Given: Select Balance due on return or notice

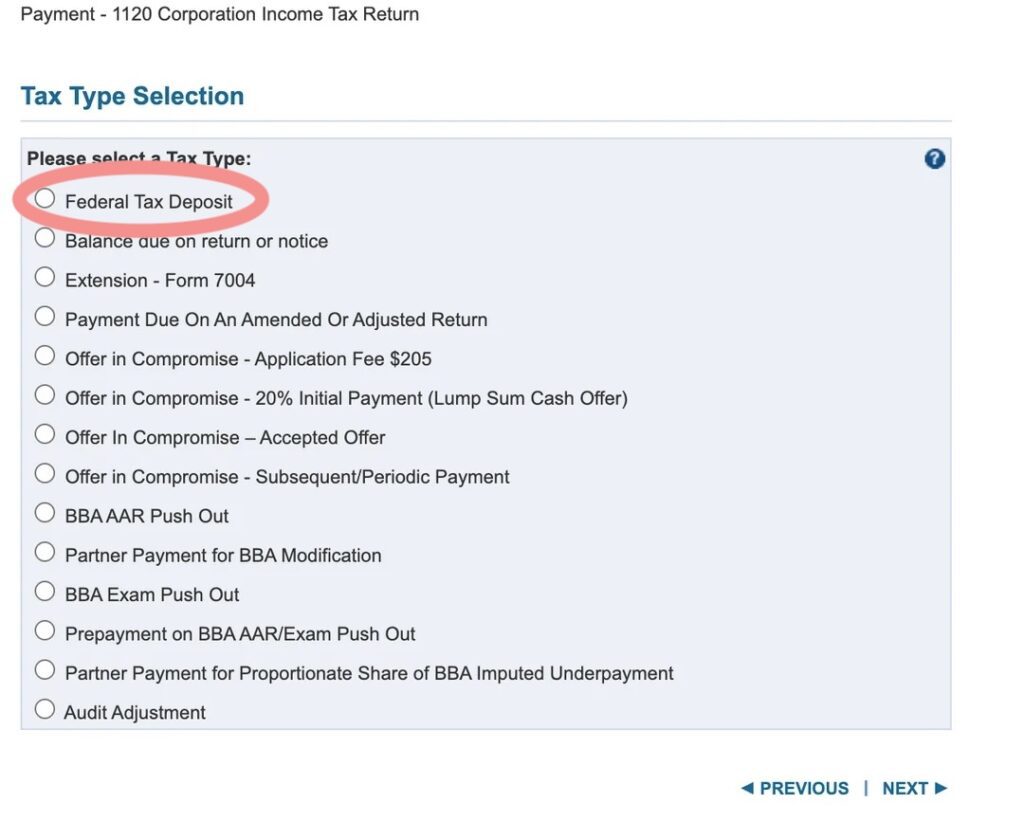Looking at the screenshot, I should (45, 238).
